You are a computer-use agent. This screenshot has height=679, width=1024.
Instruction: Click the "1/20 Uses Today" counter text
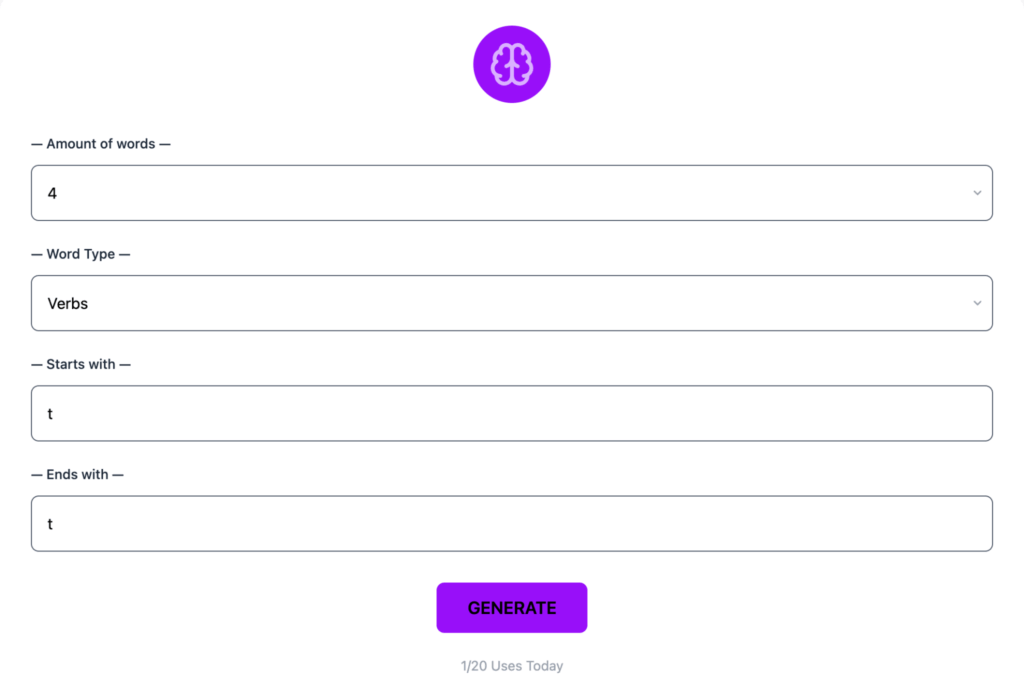[511, 666]
